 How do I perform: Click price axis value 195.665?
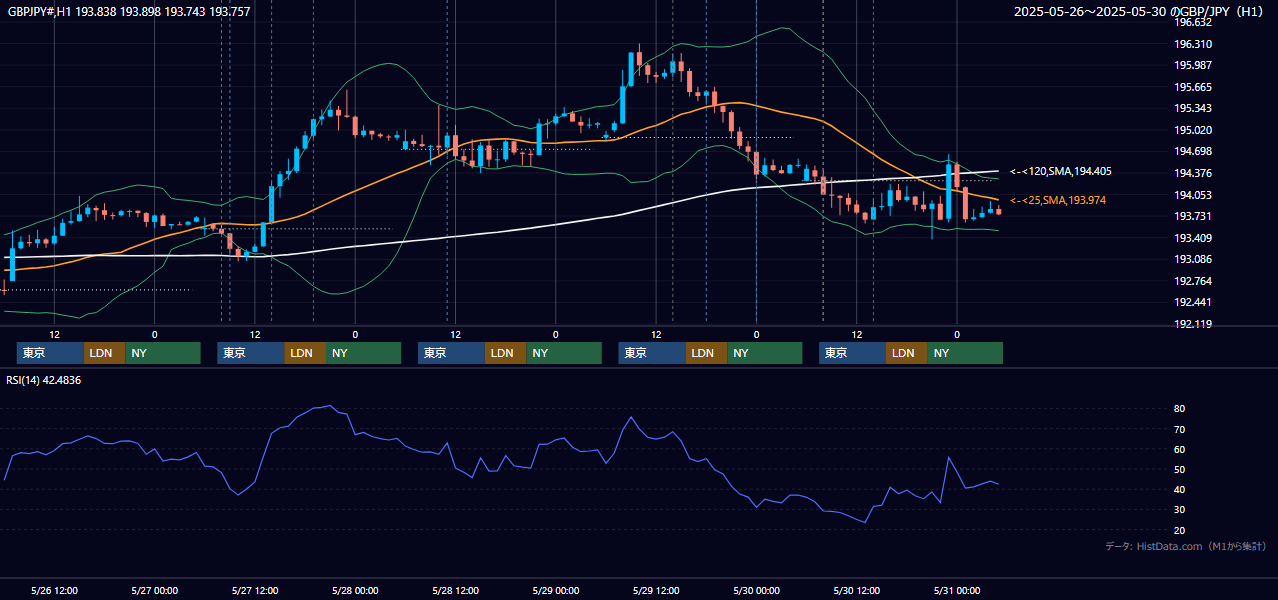(1192, 87)
